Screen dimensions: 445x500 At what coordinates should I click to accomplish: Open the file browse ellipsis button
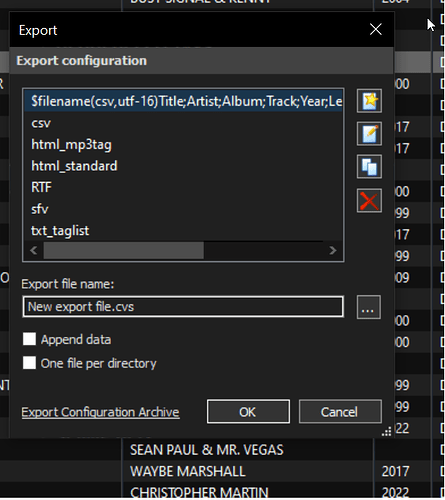coord(368,307)
